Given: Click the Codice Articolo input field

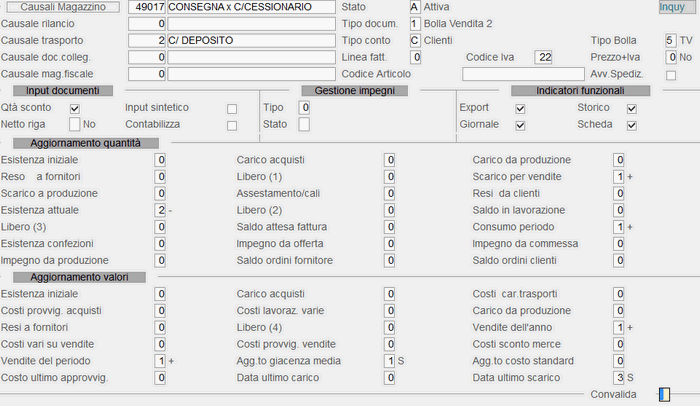Looking at the screenshot, I should tap(523, 74).
